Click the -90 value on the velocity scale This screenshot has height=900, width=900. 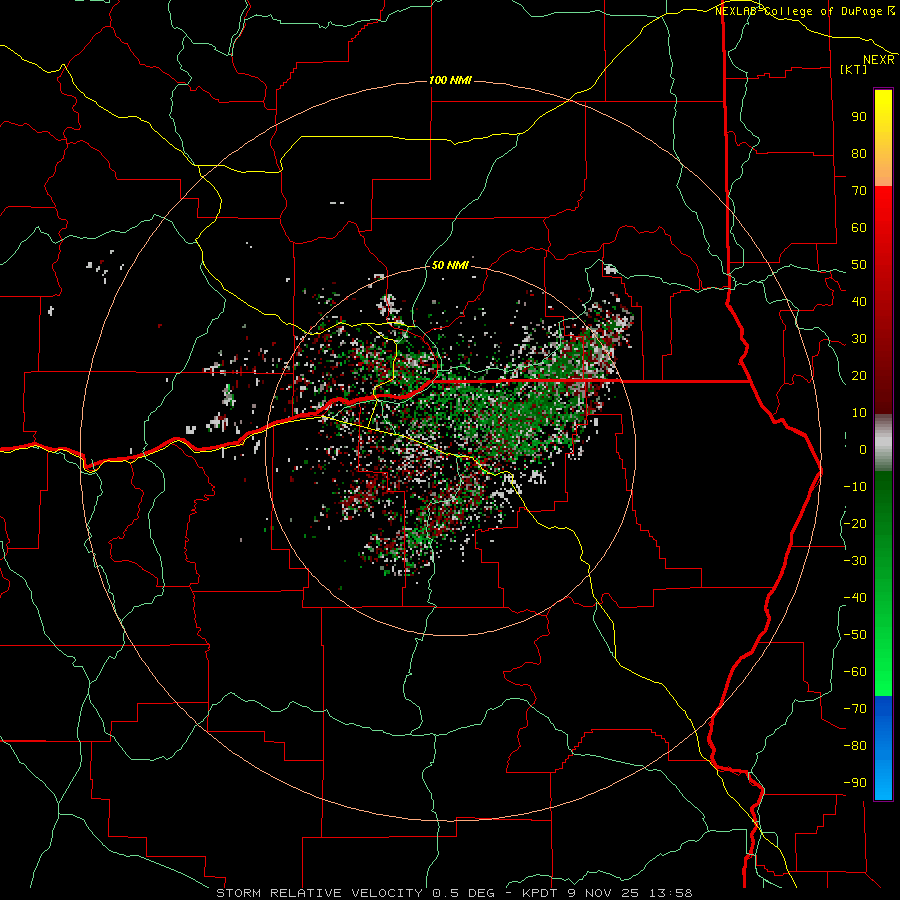coord(855,783)
